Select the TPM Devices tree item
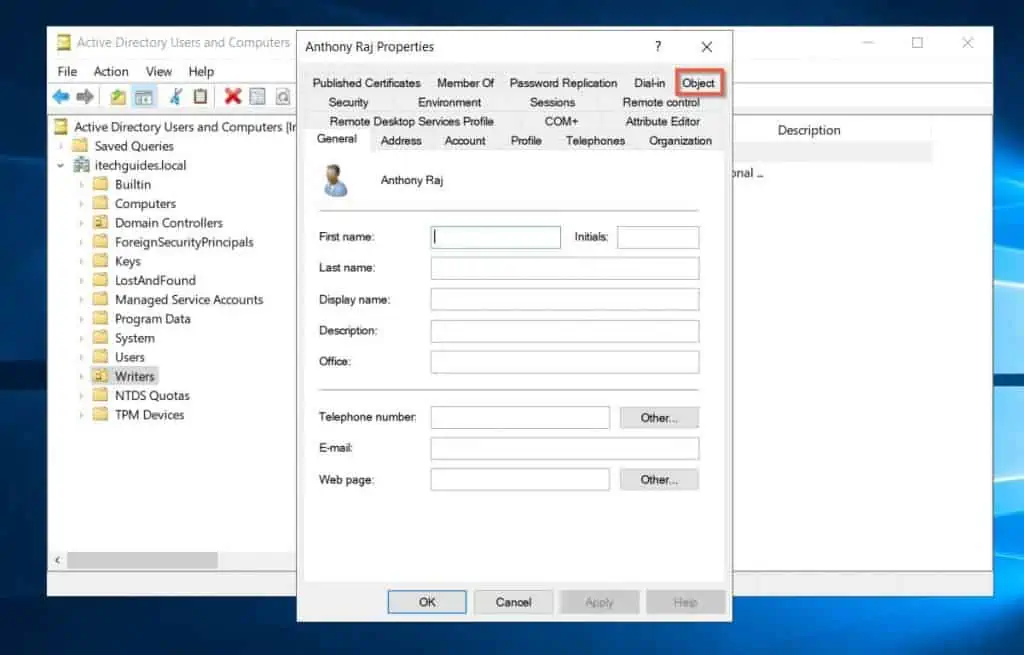 pyautogui.click(x=150, y=415)
